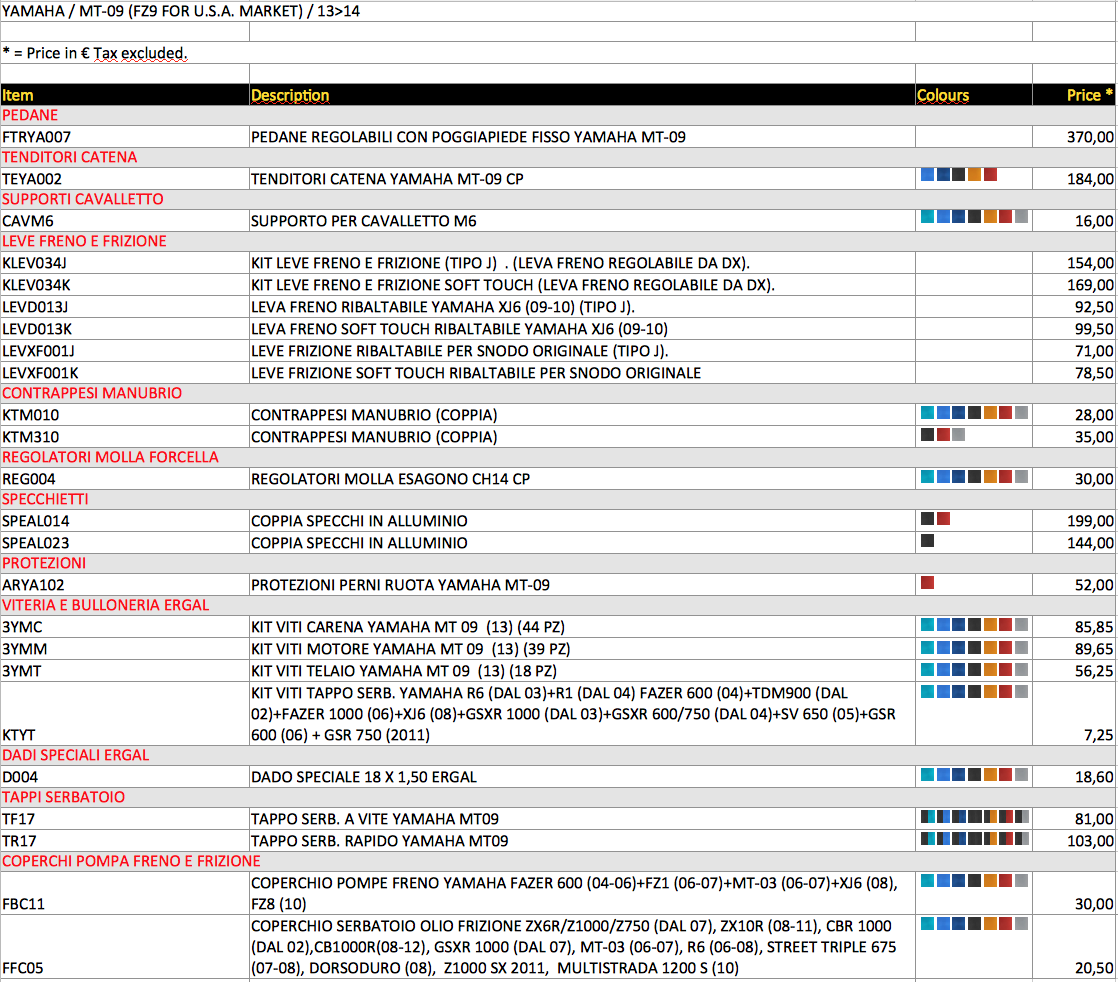The image size is (1118, 982).
Task: Click TAPPO SERB. RAPIDO YAMAHA MT09 description
Action: click(x=379, y=842)
